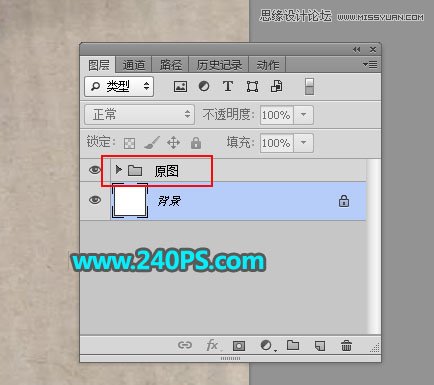The image size is (434, 385).
Task: Switch to the 图层 tab
Action: [x=98, y=65]
